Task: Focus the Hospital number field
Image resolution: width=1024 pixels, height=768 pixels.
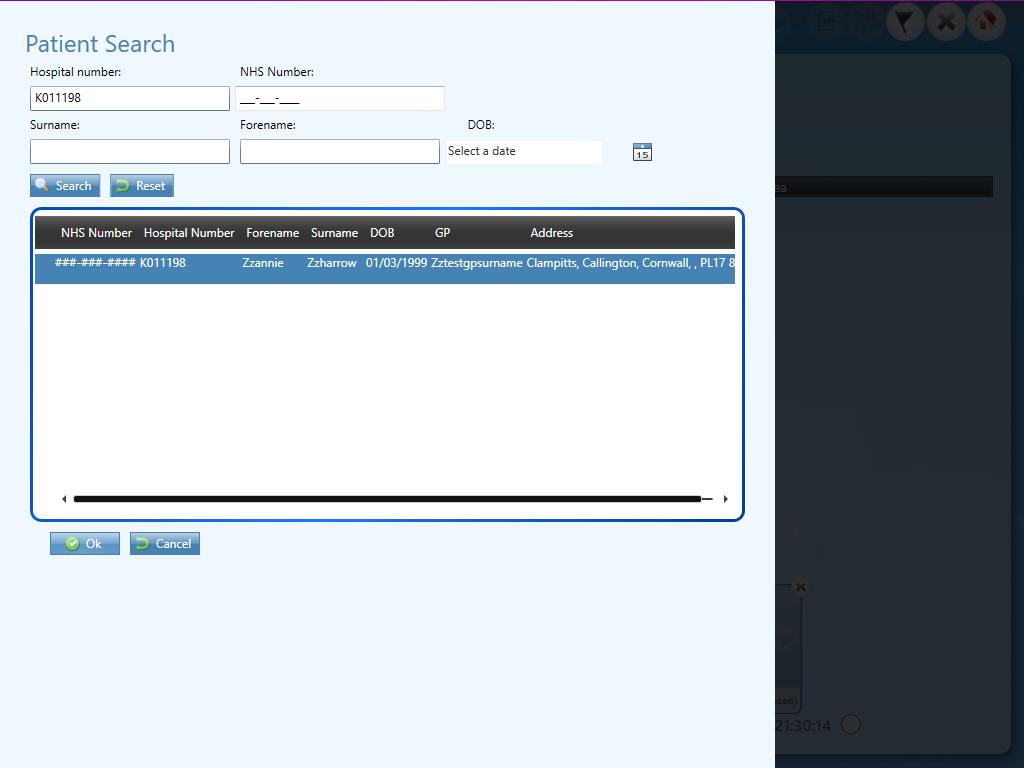Action: (130, 98)
